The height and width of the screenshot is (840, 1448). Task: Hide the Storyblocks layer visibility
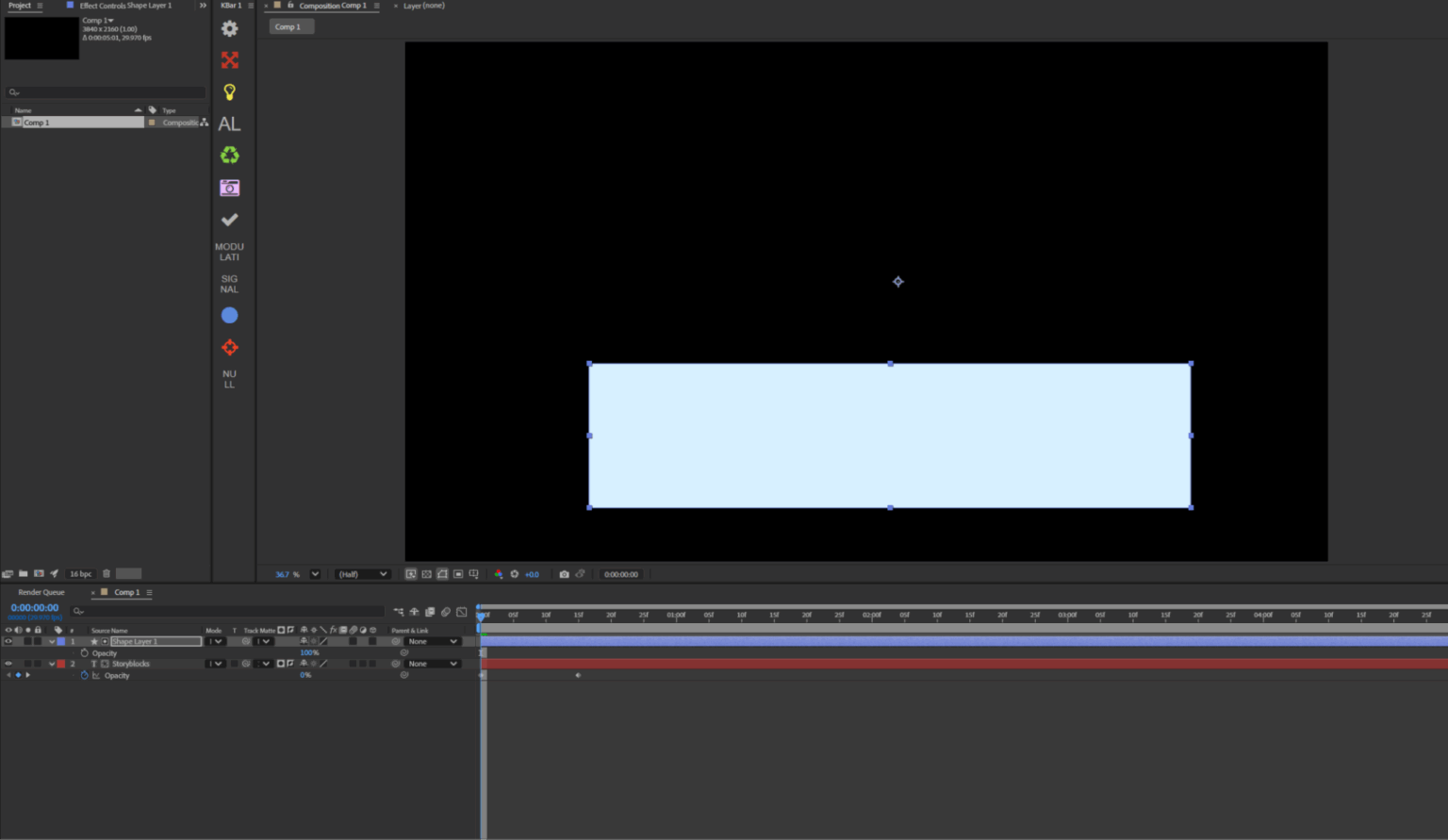click(x=8, y=663)
